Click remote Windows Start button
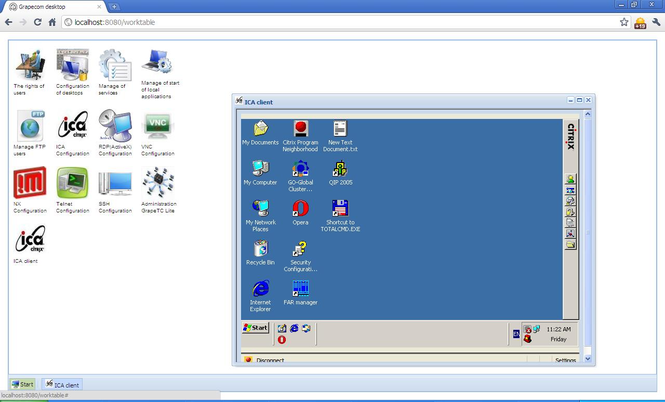Viewport: 665px width, 402px height. 256,328
